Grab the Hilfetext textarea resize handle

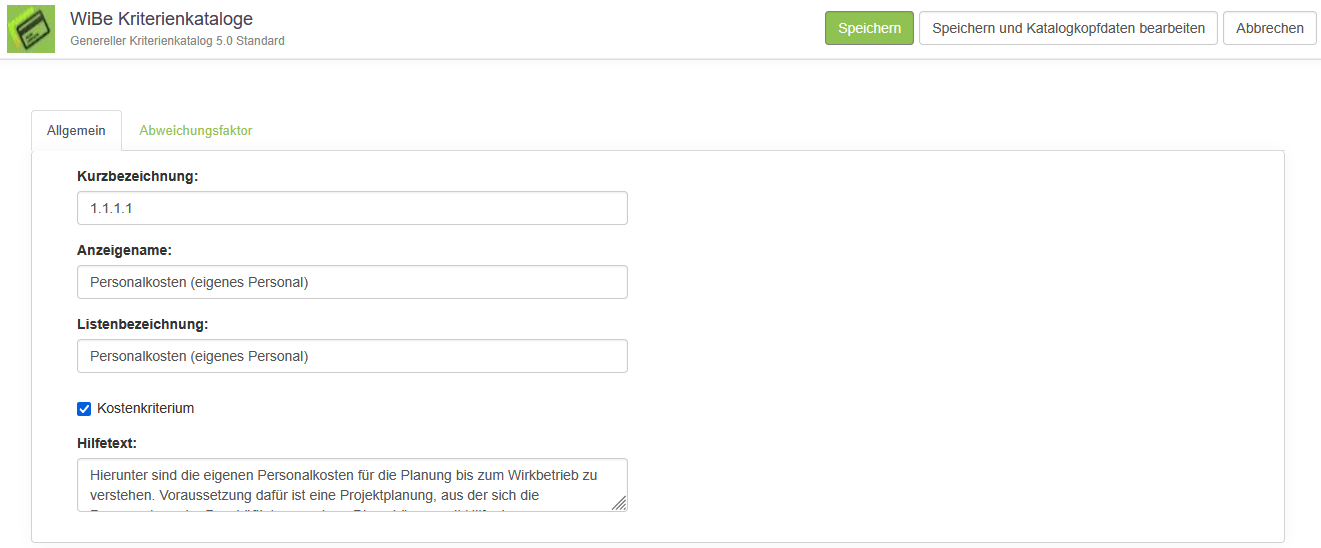click(x=620, y=503)
